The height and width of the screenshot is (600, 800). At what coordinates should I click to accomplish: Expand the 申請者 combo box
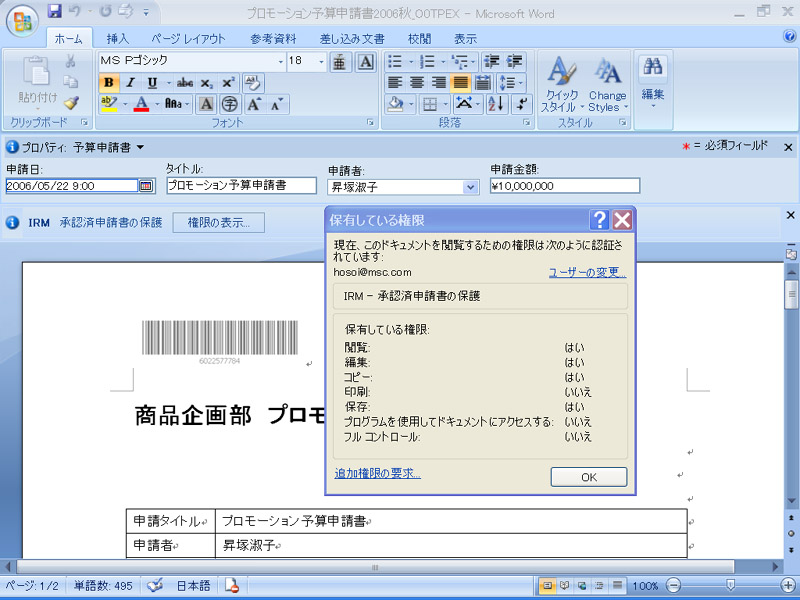(x=471, y=187)
